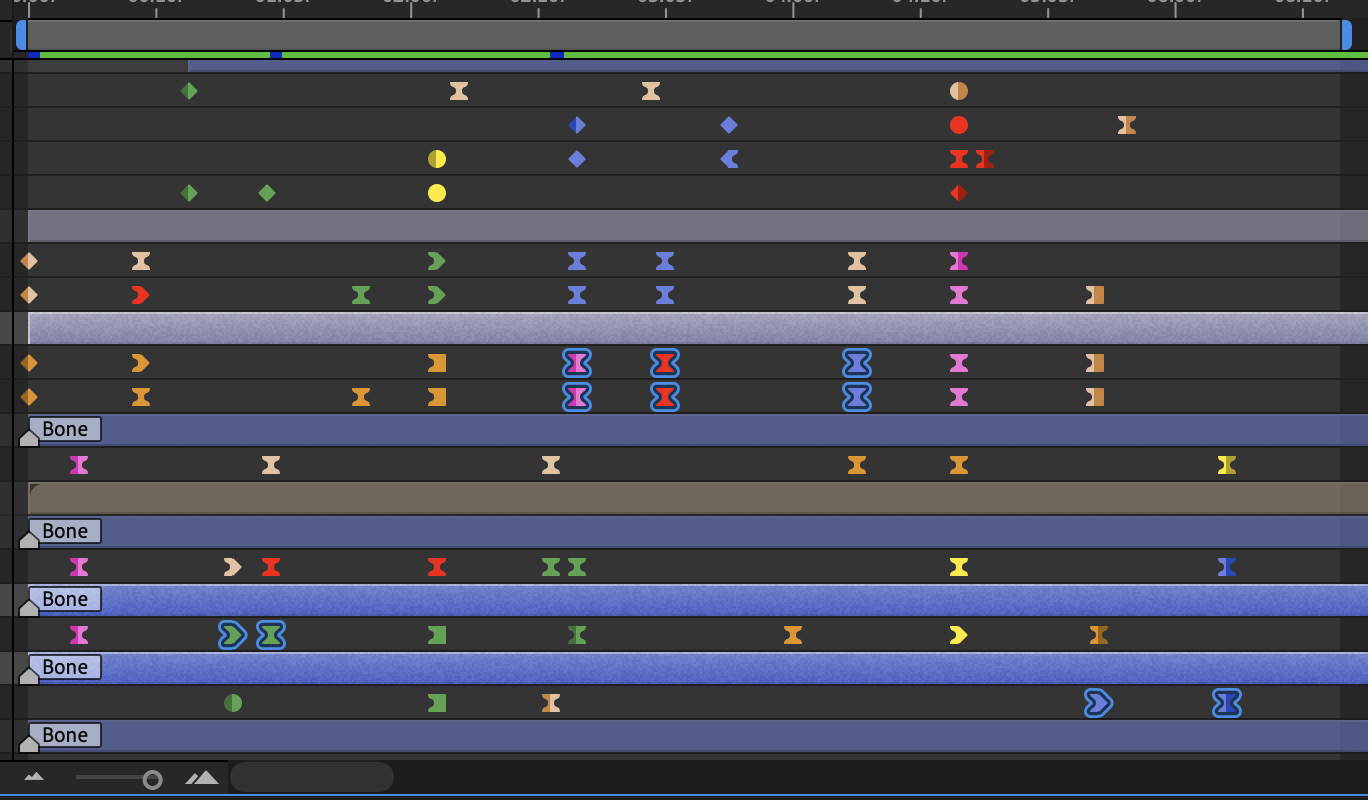The height and width of the screenshot is (800, 1368).
Task: Select orange hourglass between dark green hourglass and yellow arrow
Action: (x=793, y=635)
